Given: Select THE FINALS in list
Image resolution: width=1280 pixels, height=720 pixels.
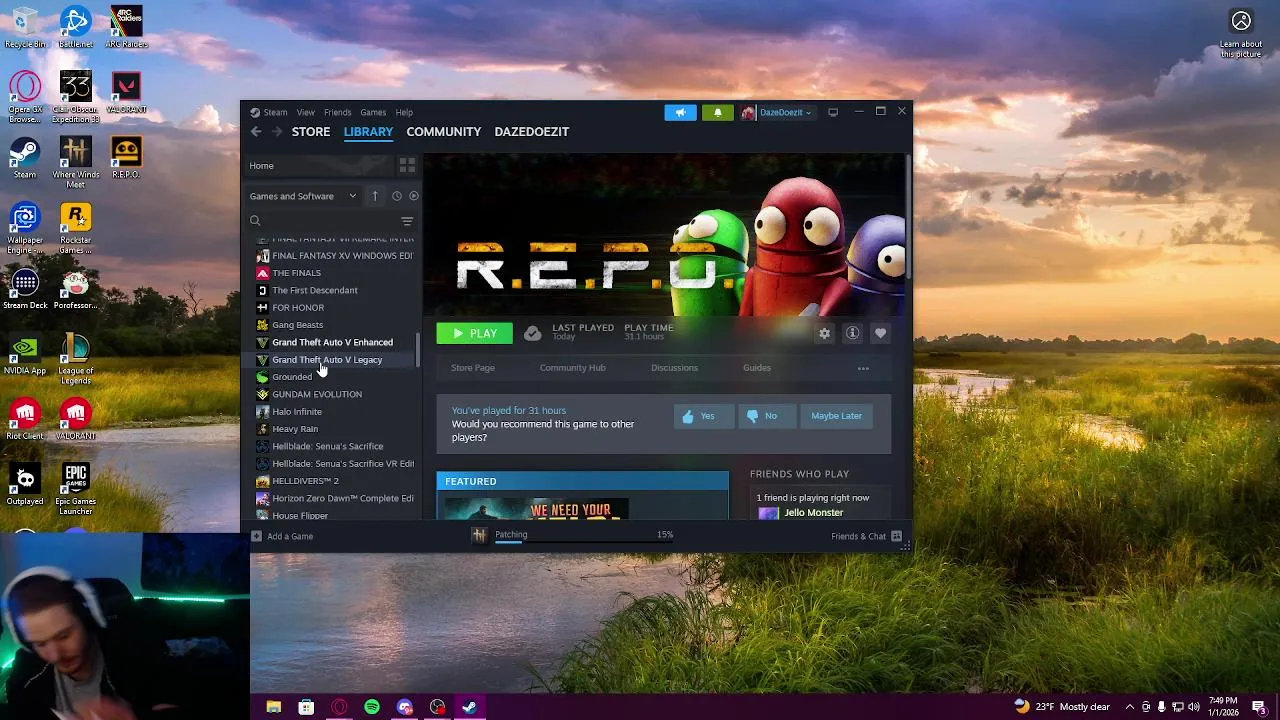Looking at the screenshot, I should point(296,273).
